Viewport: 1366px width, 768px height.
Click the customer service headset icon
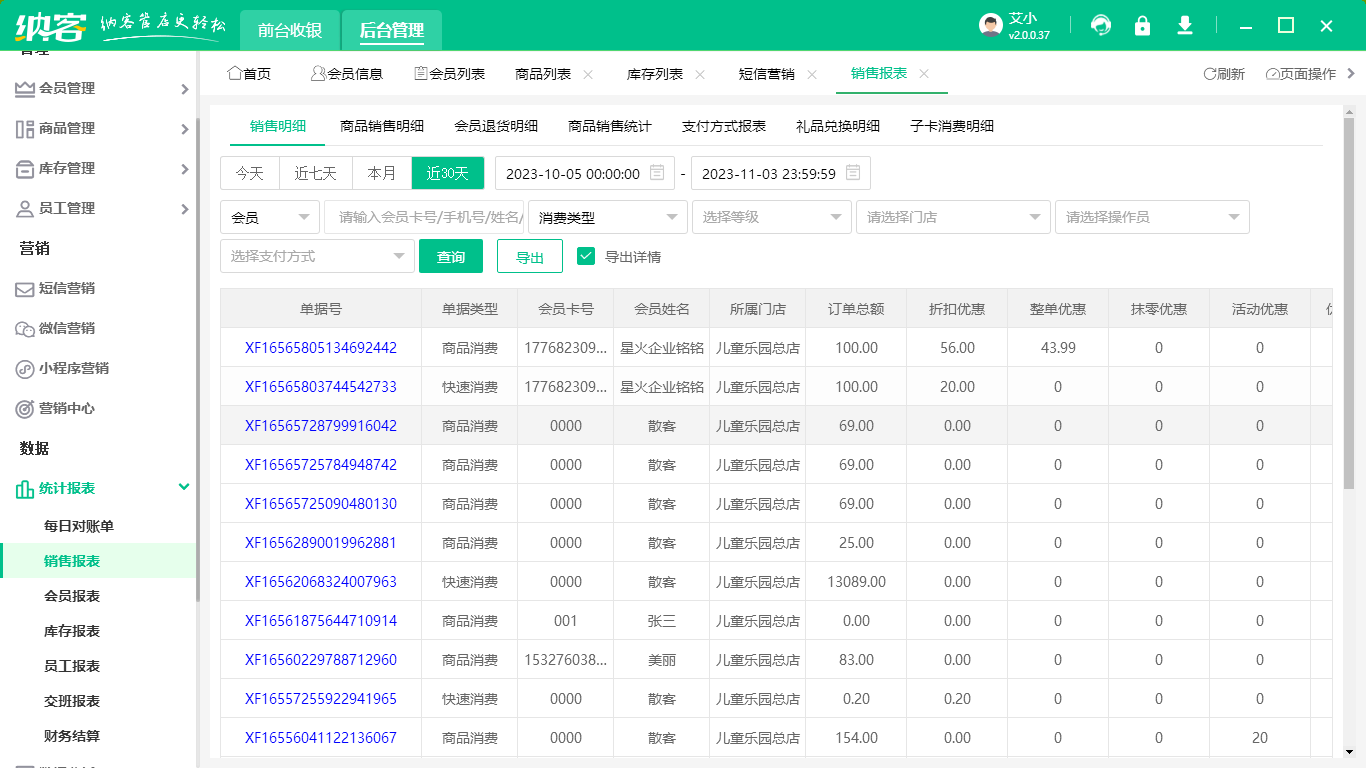tap(1100, 25)
